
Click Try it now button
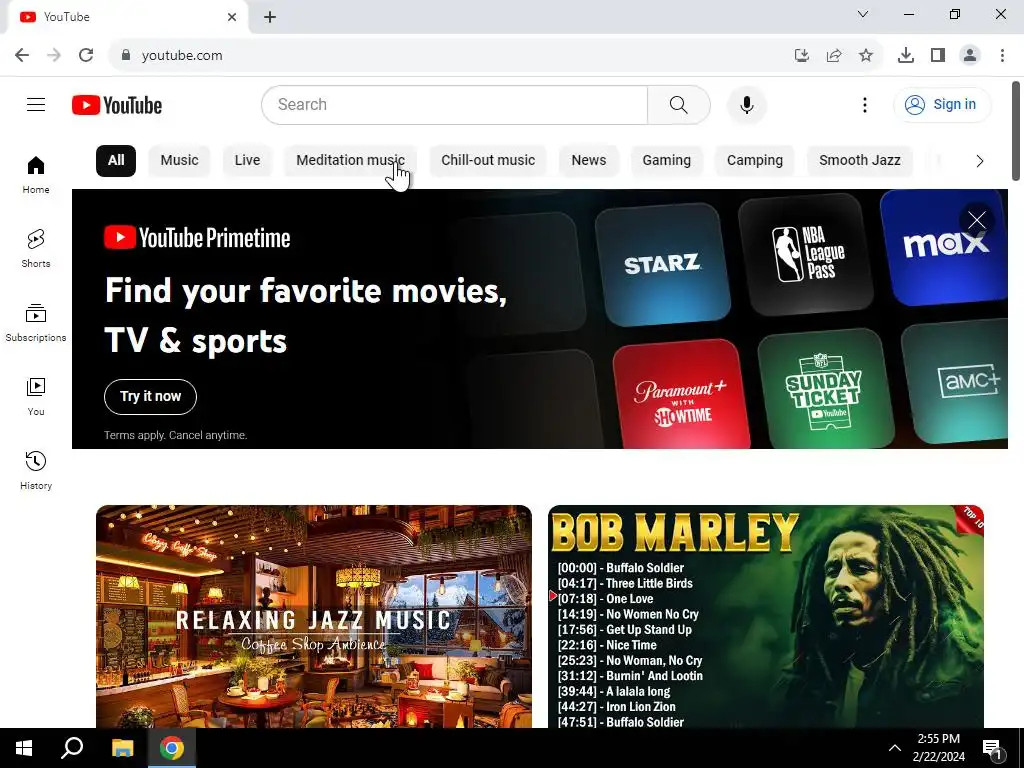150,396
